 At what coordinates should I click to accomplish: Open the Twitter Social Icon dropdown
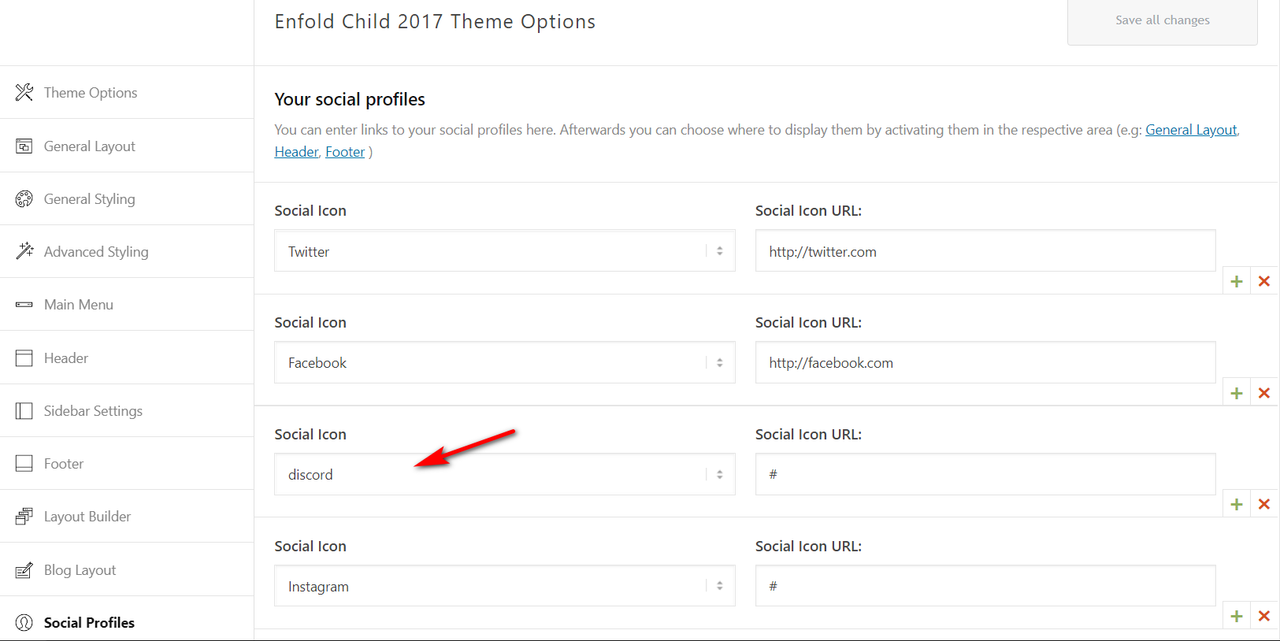click(505, 251)
